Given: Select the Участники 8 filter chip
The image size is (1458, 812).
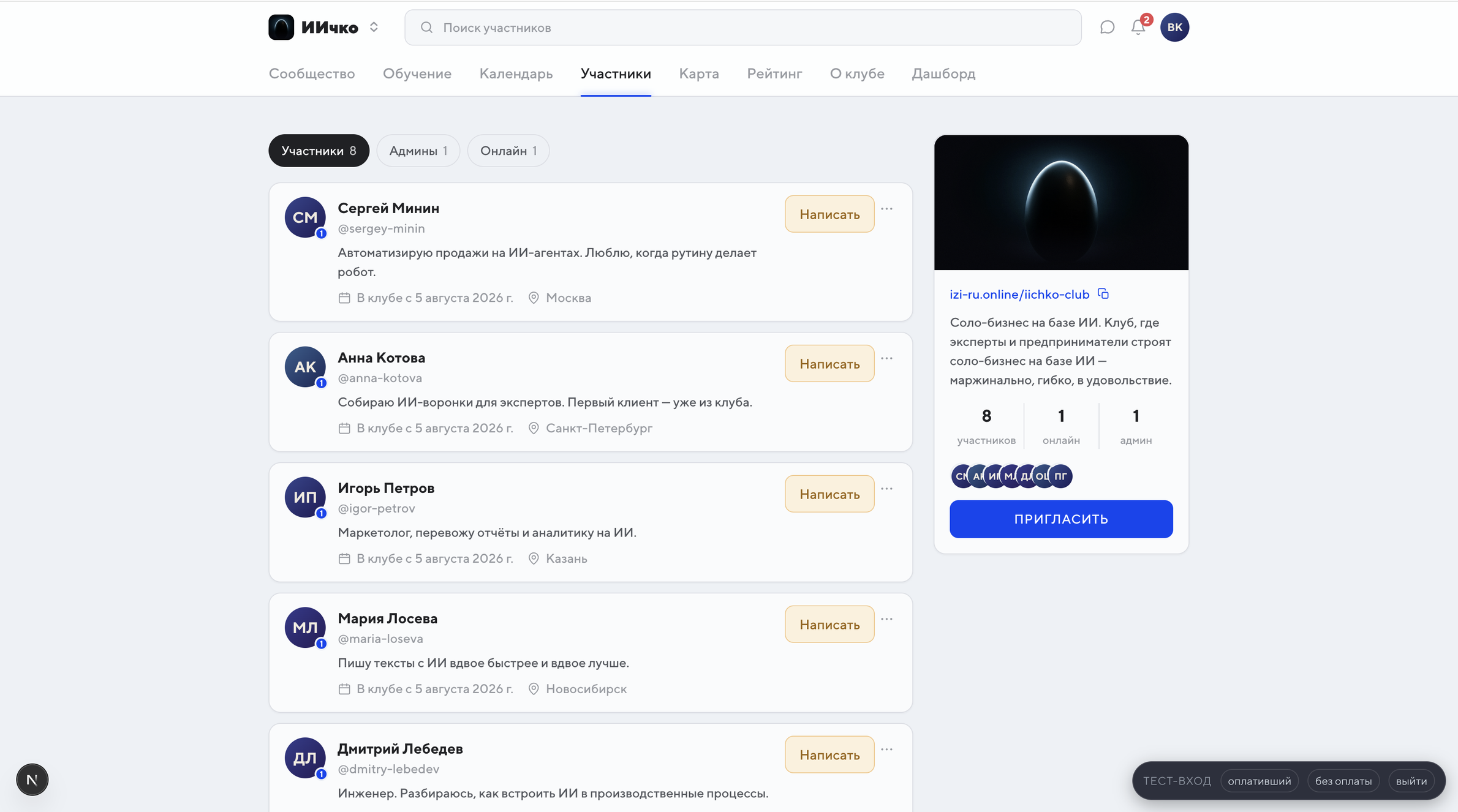Looking at the screenshot, I should click(319, 151).
